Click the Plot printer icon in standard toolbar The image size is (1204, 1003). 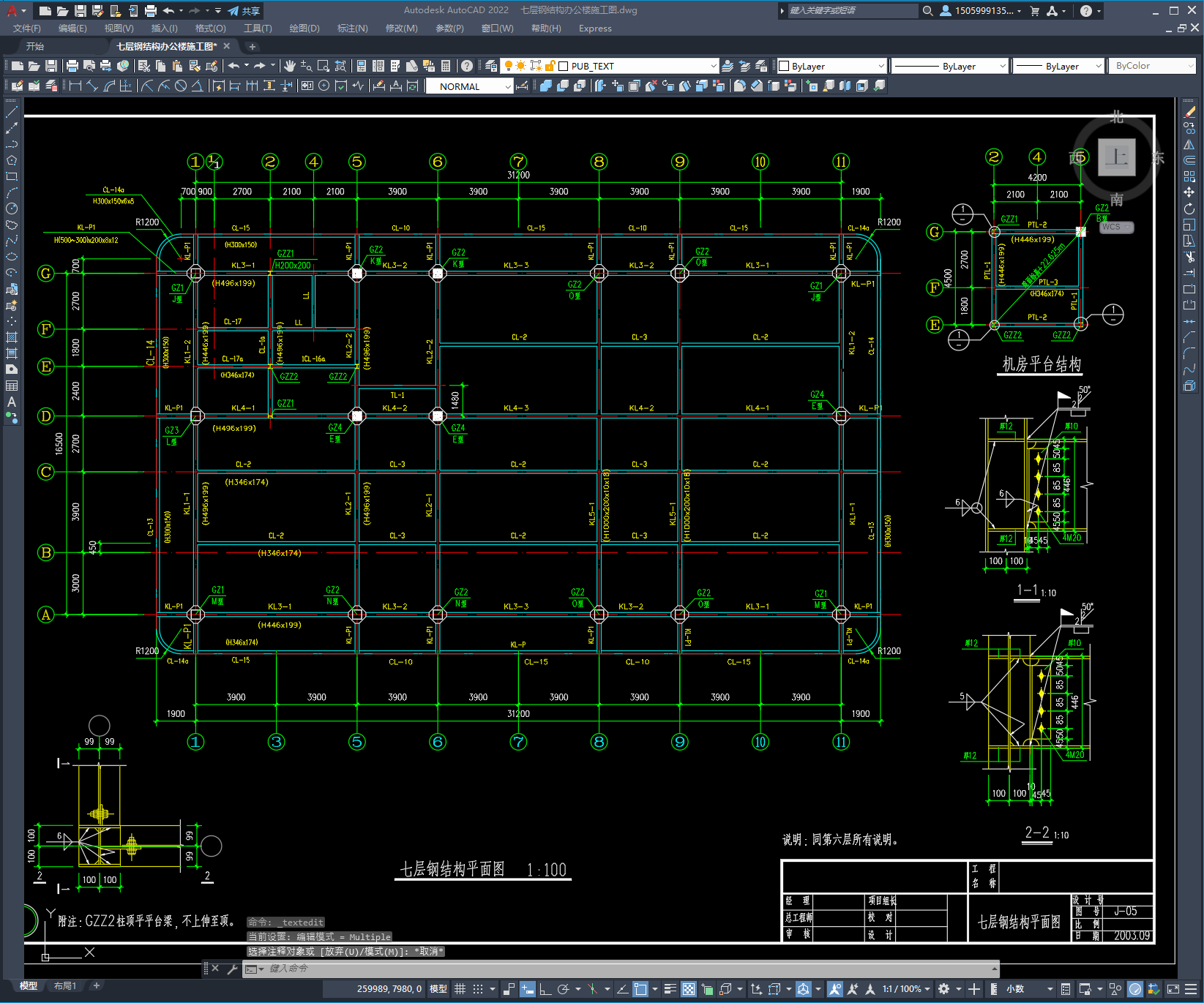[x=72, y=66]
